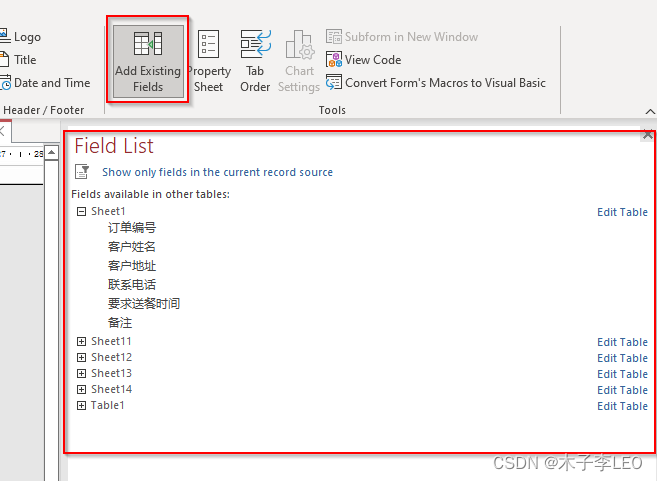The image size is (657, 481).
Task: Collapse the Sheet1 table node
Action: pos(81,212)
